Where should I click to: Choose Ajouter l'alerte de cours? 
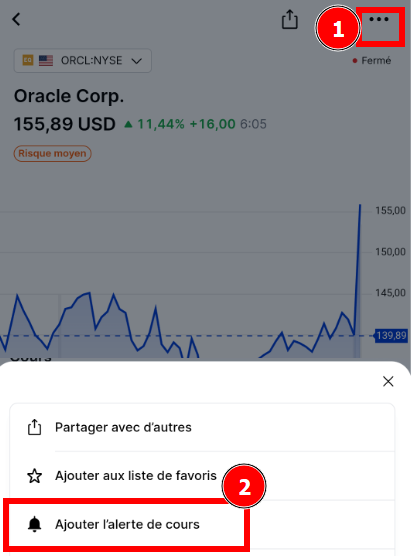coord(202,524)
